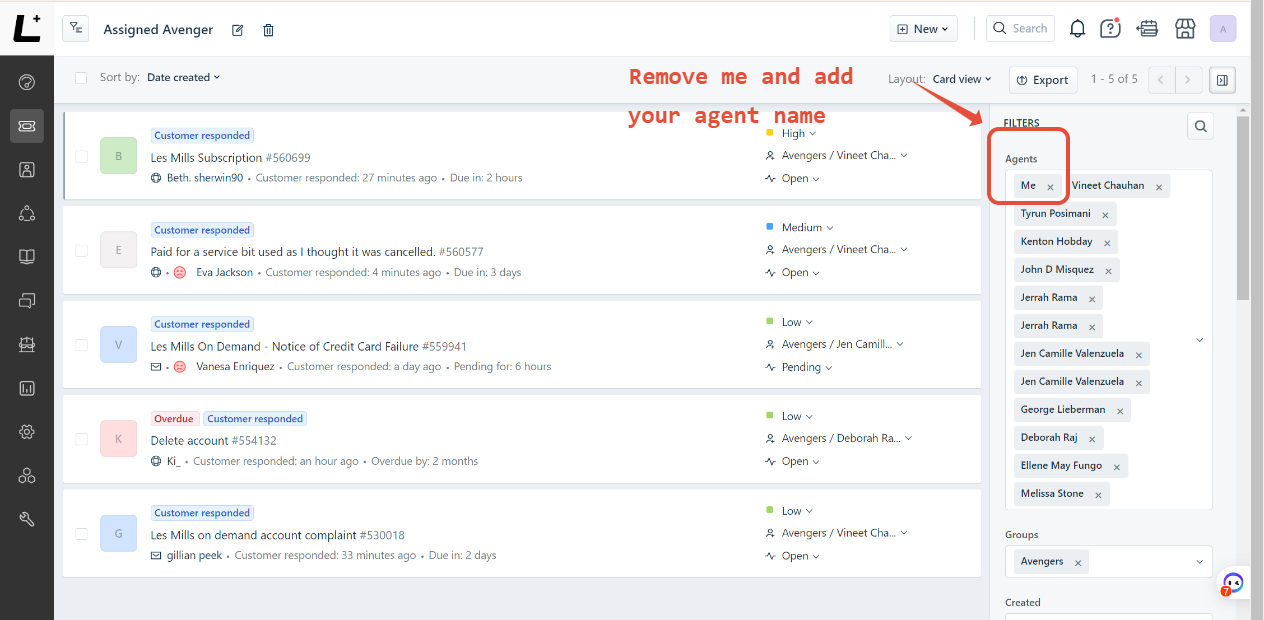Open the user profile avatar

tap(1223, 29)
